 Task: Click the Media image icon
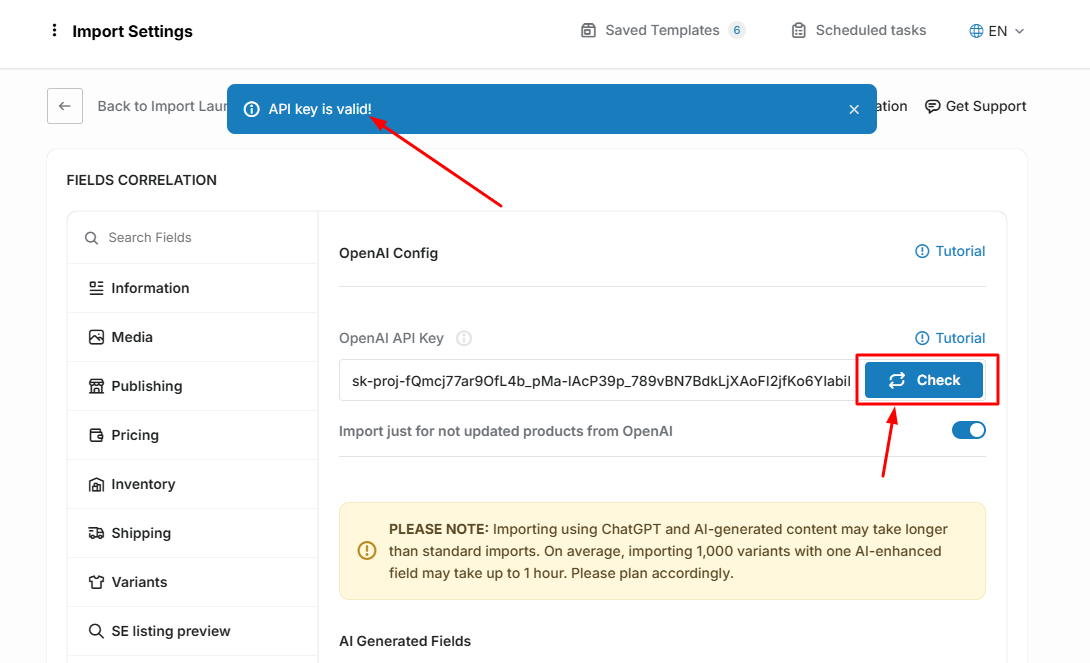tap(96, 337)
